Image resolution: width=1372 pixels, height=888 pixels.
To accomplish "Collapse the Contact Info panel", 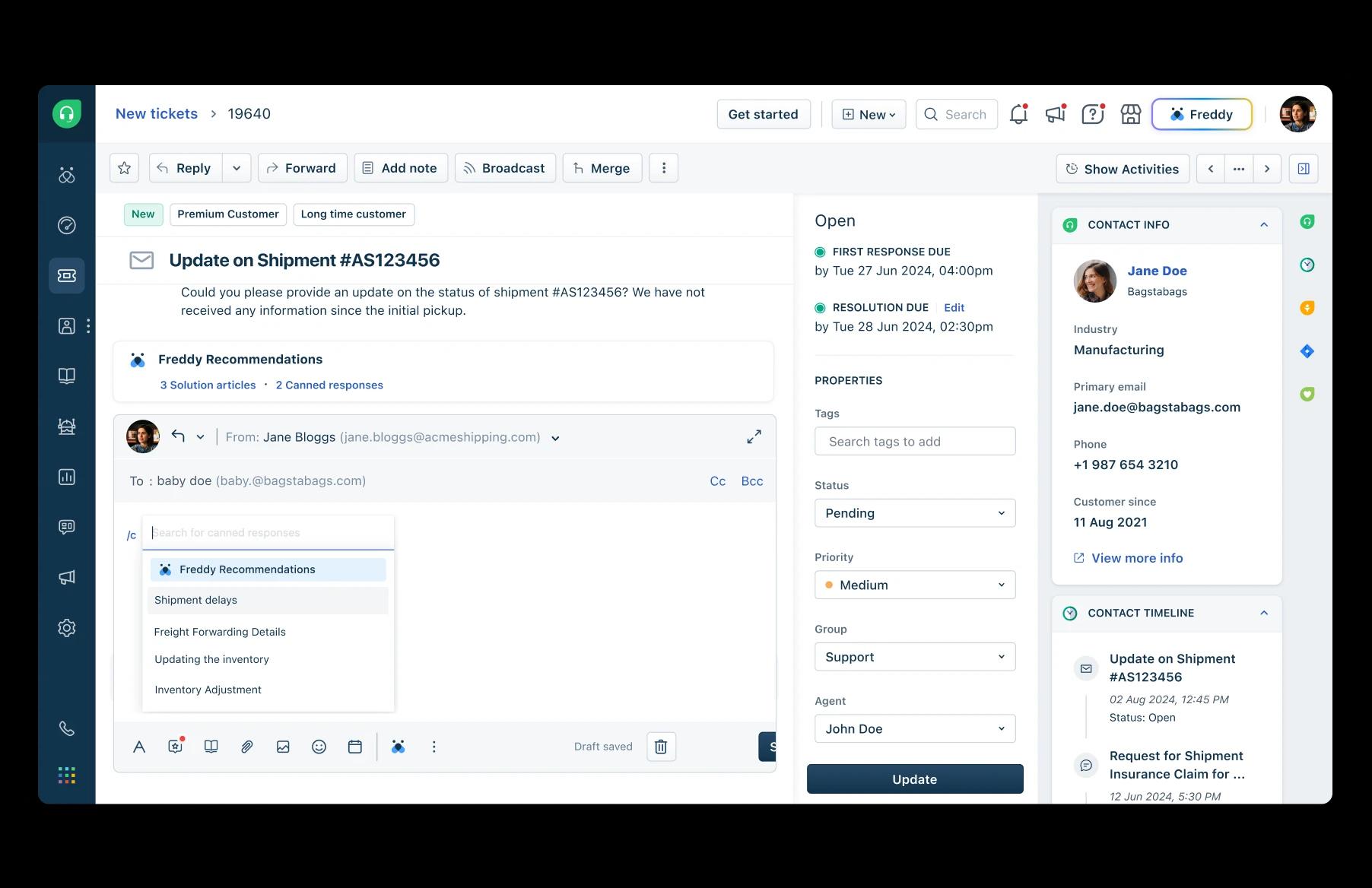I will coord(1264,224).
